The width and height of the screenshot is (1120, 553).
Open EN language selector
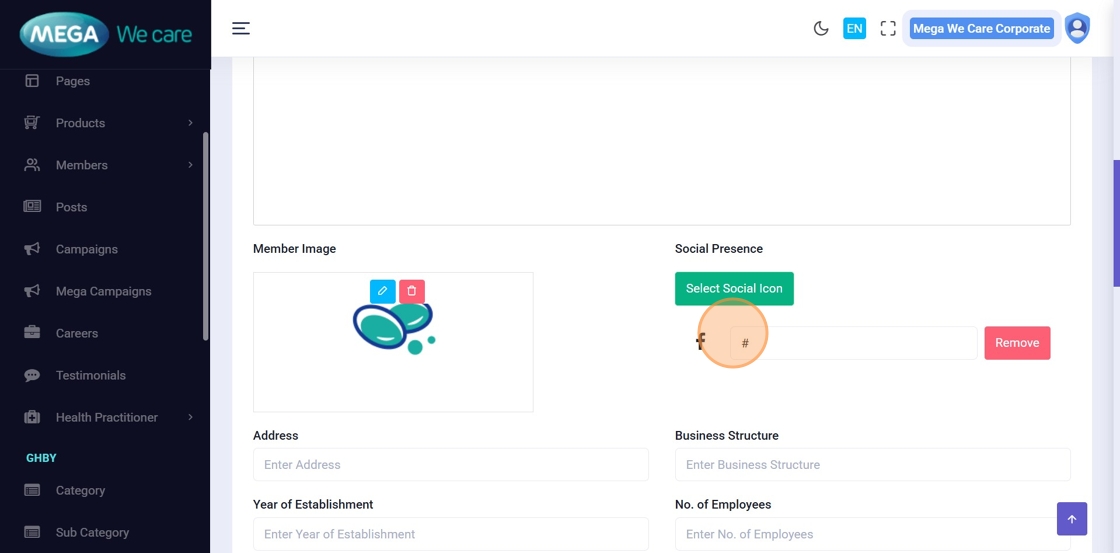(854, 29)
